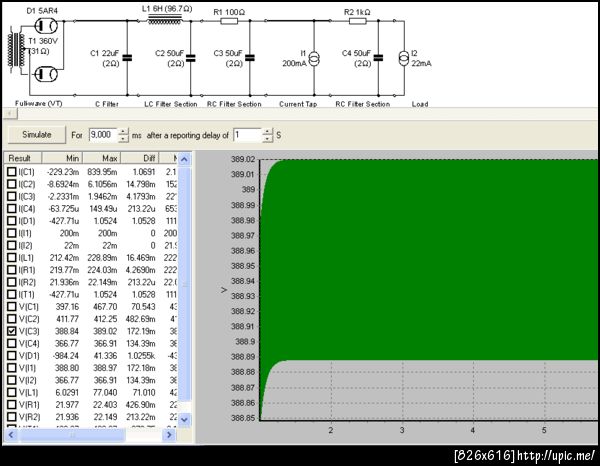Select the T1 360V transformer symbol
This screenshot has width=600, height=466.
(16, 51)
